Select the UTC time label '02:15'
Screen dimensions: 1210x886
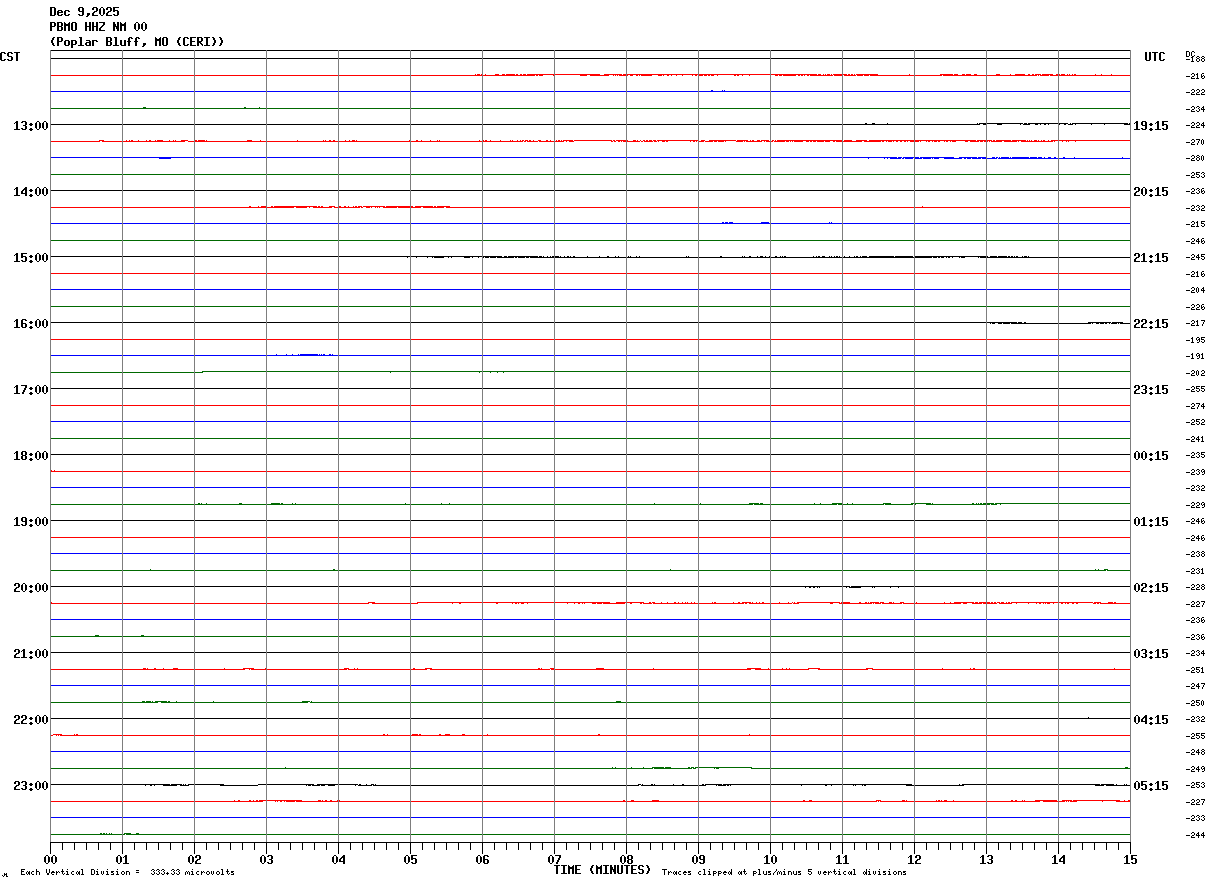click(1151, 588)
